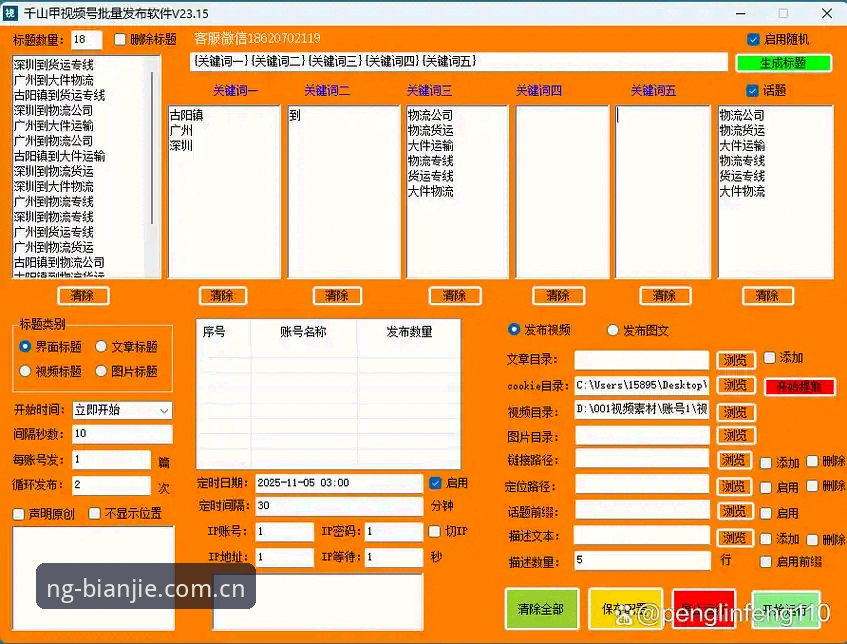
Task: Check 添加 on the 描述文本 row
Action: 765,539
